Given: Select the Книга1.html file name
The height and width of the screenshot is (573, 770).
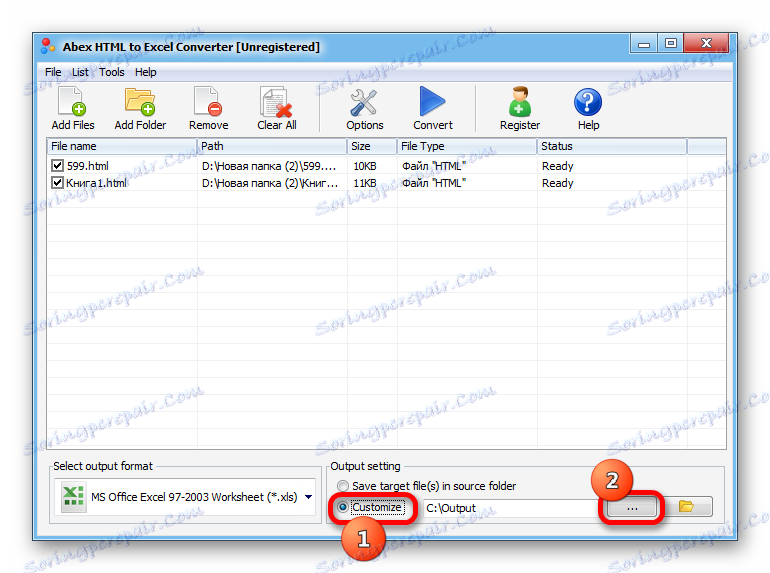Looking at the screenshot, I should (96, 183).
